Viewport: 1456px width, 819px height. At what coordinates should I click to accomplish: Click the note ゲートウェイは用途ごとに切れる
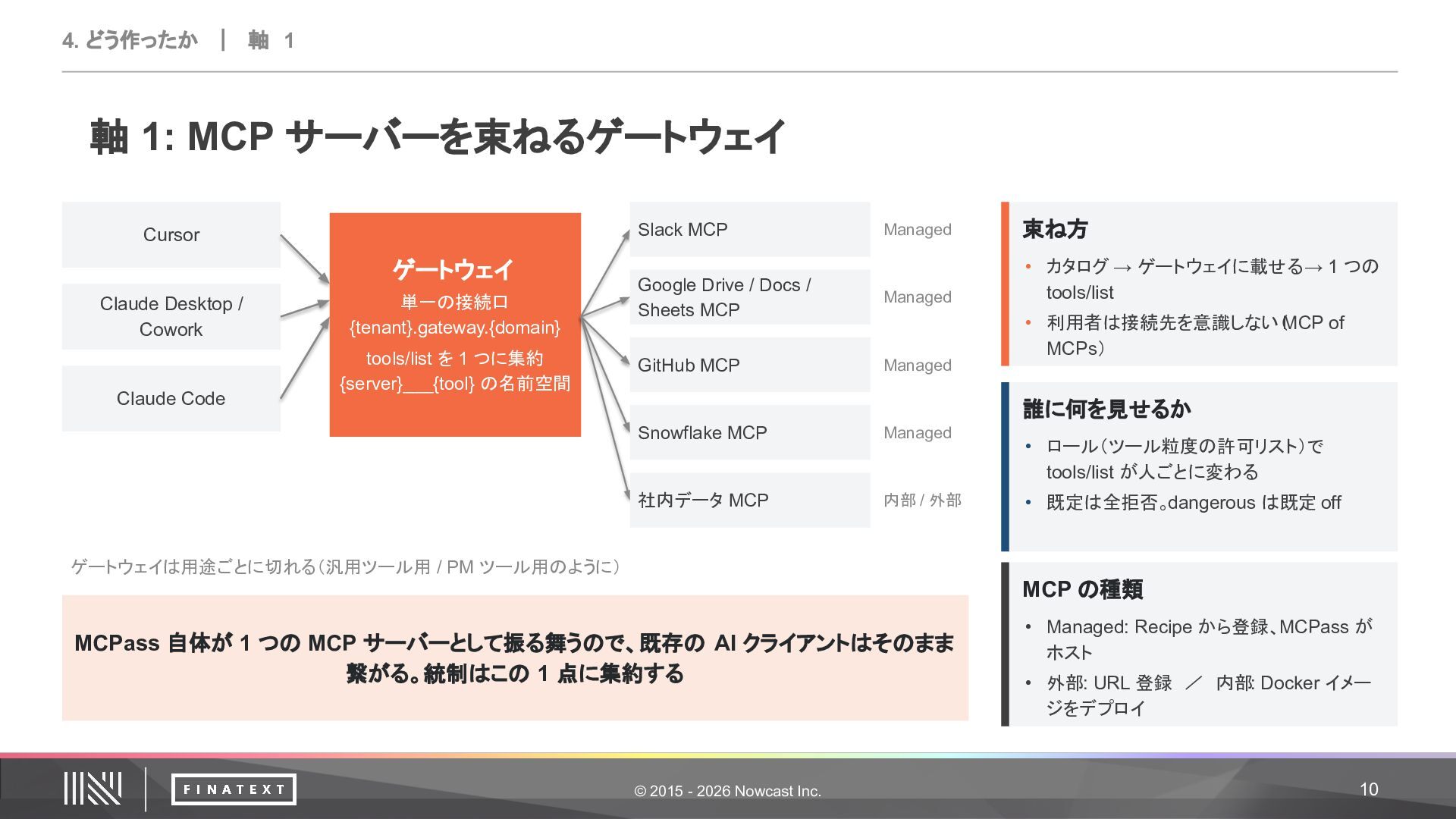[x=346, y=567]
